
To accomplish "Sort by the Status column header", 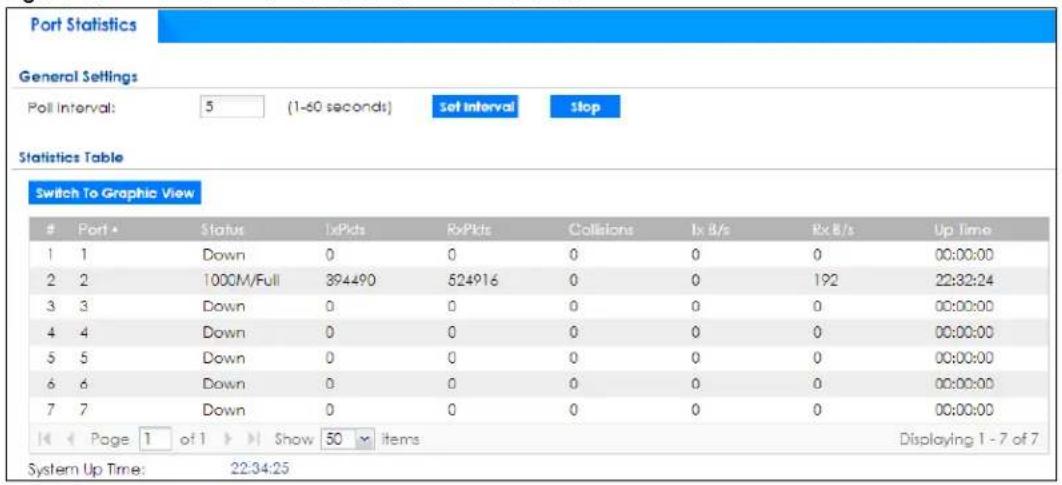I will coord(222,230).
